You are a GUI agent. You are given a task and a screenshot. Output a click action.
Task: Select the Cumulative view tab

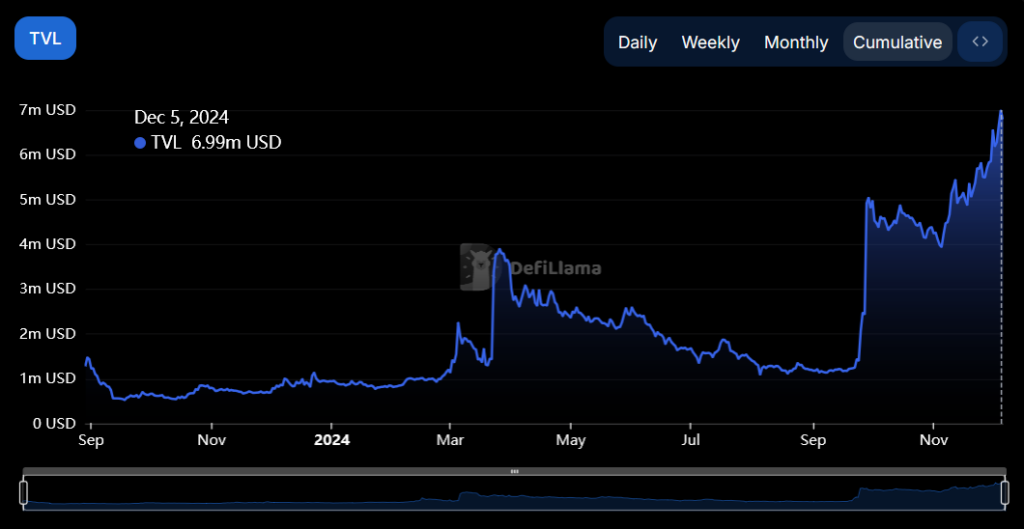pyautogui.click(x=897, y=42)
